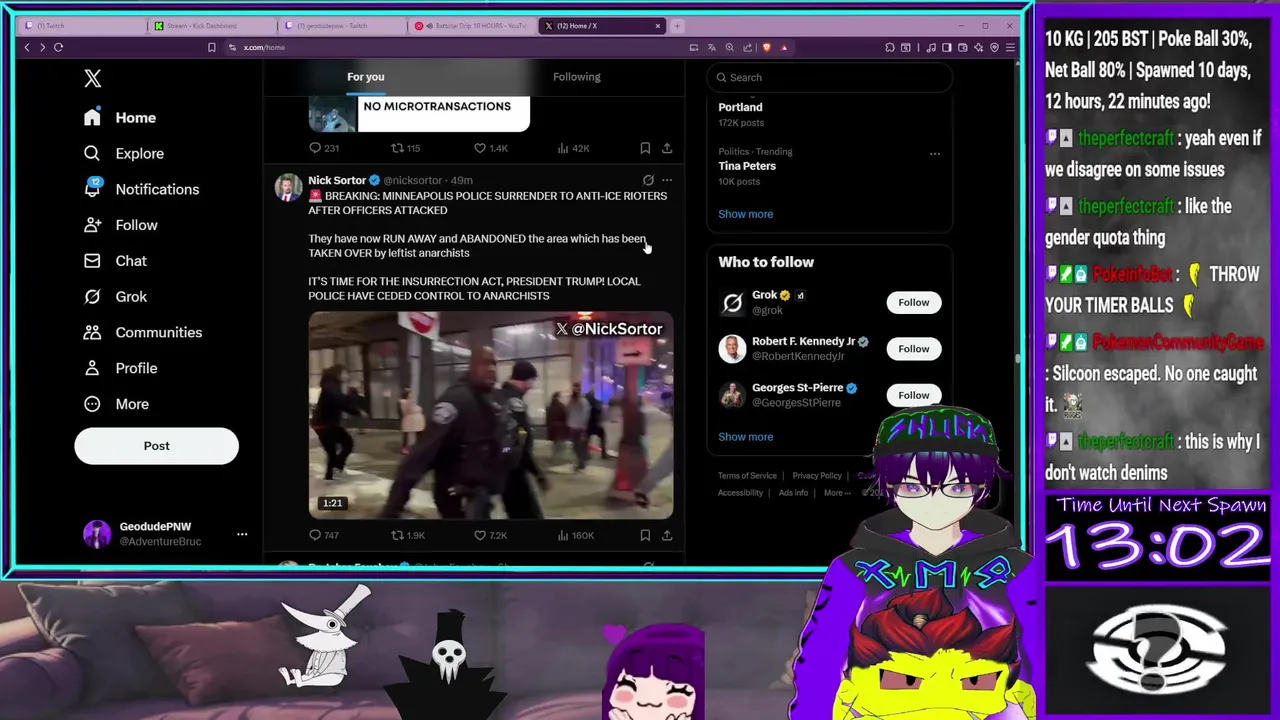Viewport: 1280px width, 720px height.
Task: Click the white Post button
Action: click(x=156, y=446)
